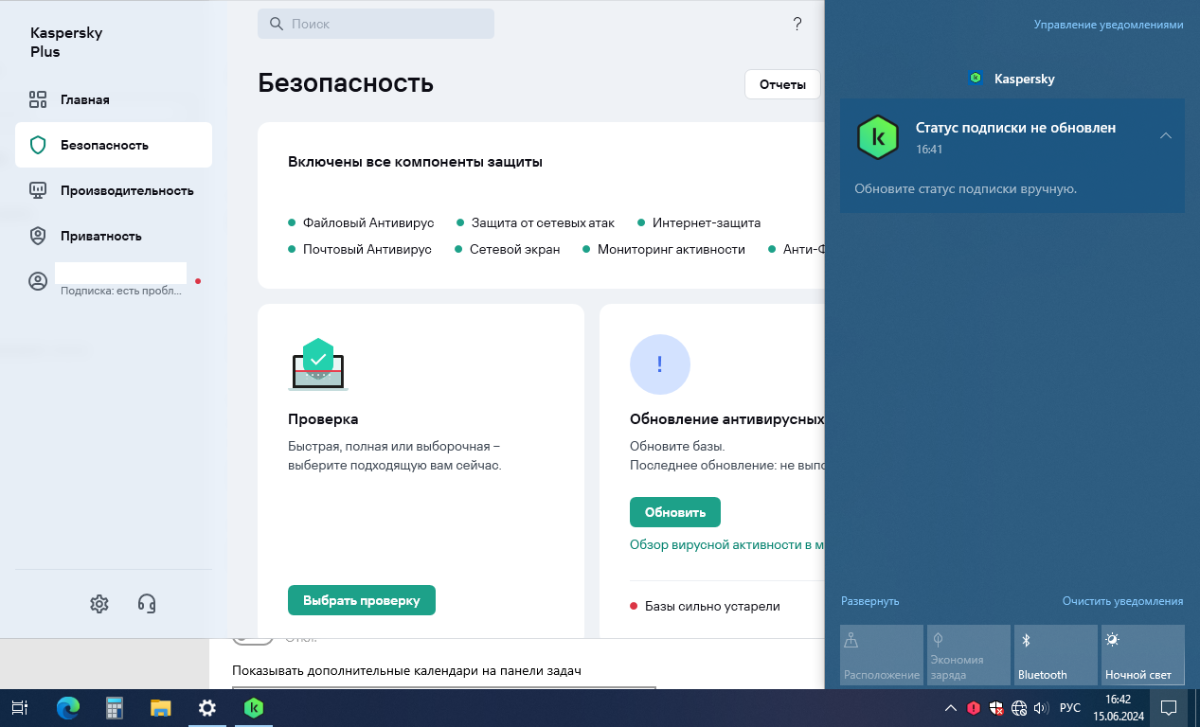Click Kaspersky red alert tray icon
Image resolution: width=1200 pixels, height=727 pixels.
click(974, 708)
